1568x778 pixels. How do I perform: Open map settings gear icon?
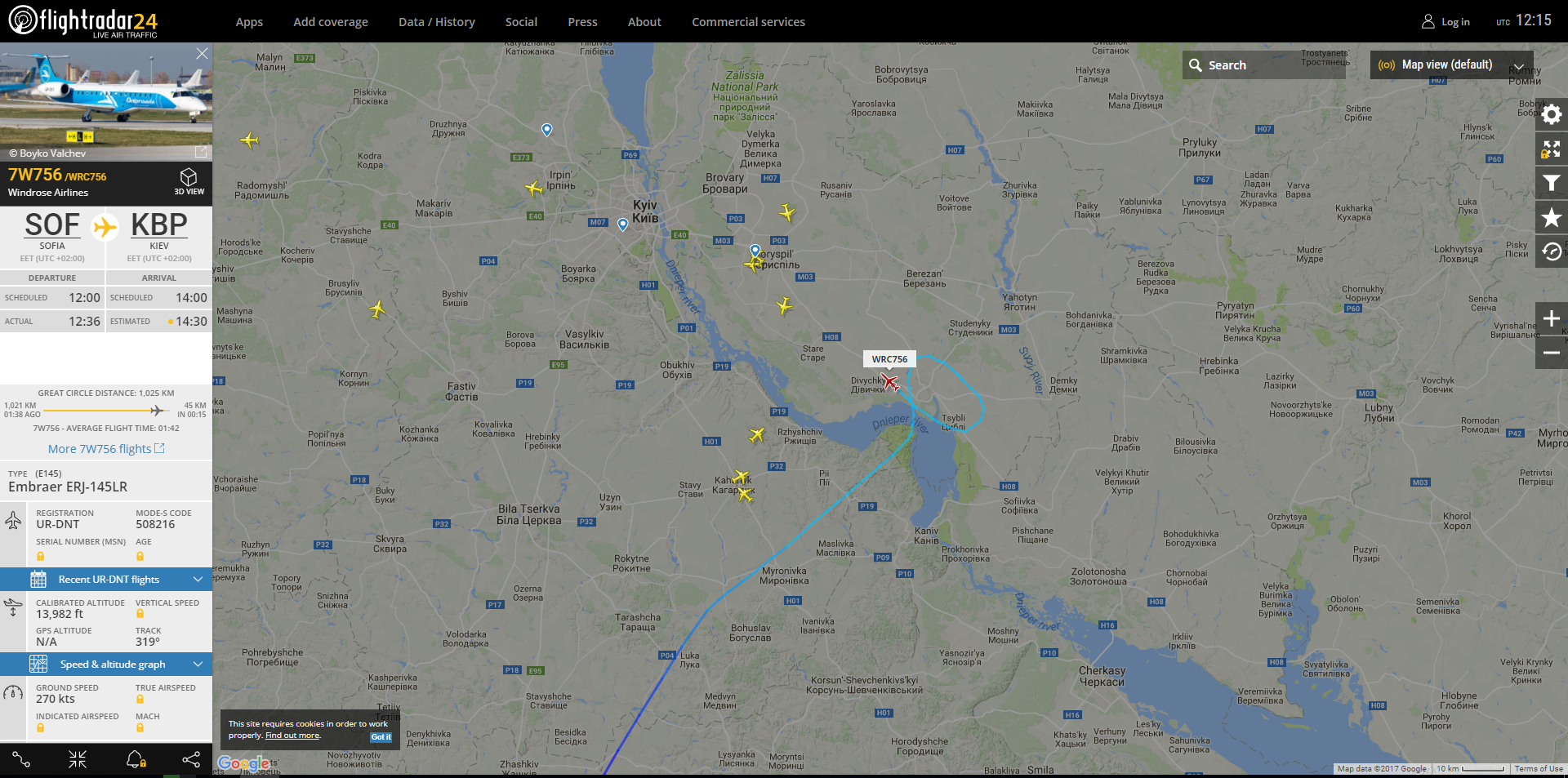[x=1552, y=114]
